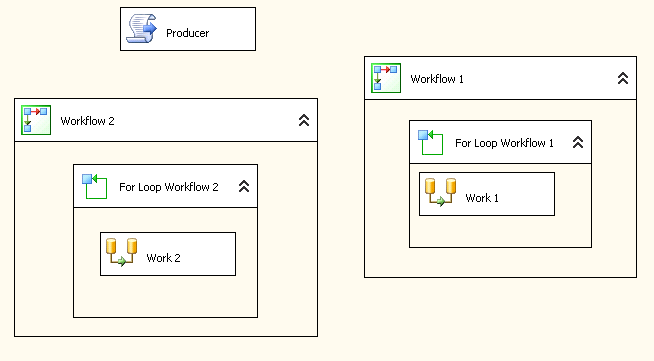Viewport: 654px width, 361px height.
Task: Collapse the For Loop Workflow 1 container
Action: 578,143
